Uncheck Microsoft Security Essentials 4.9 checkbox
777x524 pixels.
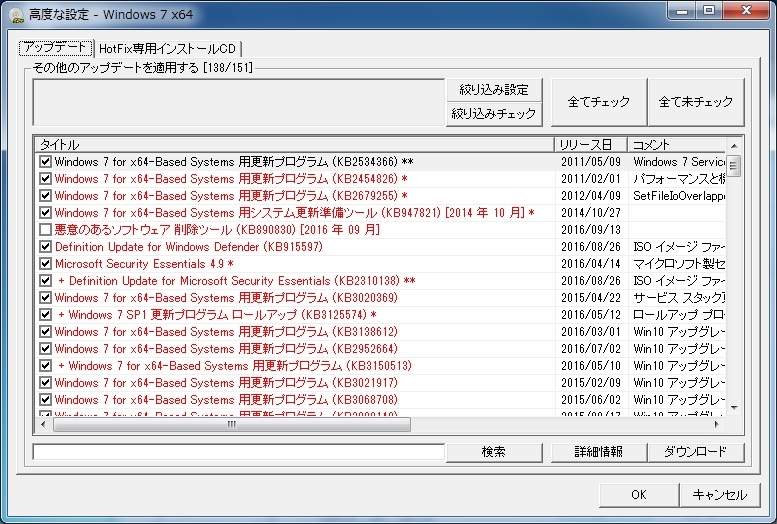click(x=46, y=263)
